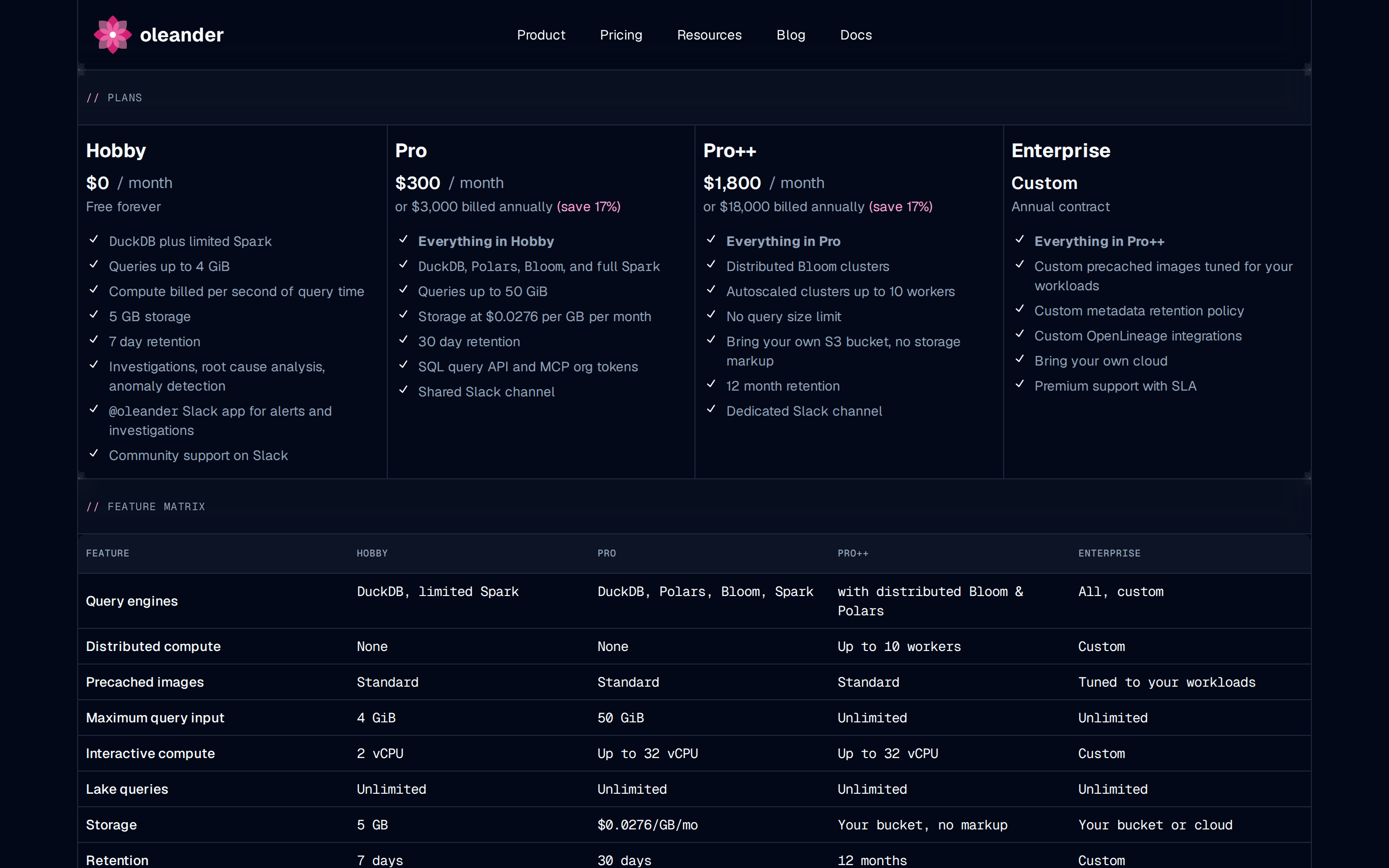Click the PRO++ column header
Viewport: 1389px width, 868px height.
click(853, 553)
